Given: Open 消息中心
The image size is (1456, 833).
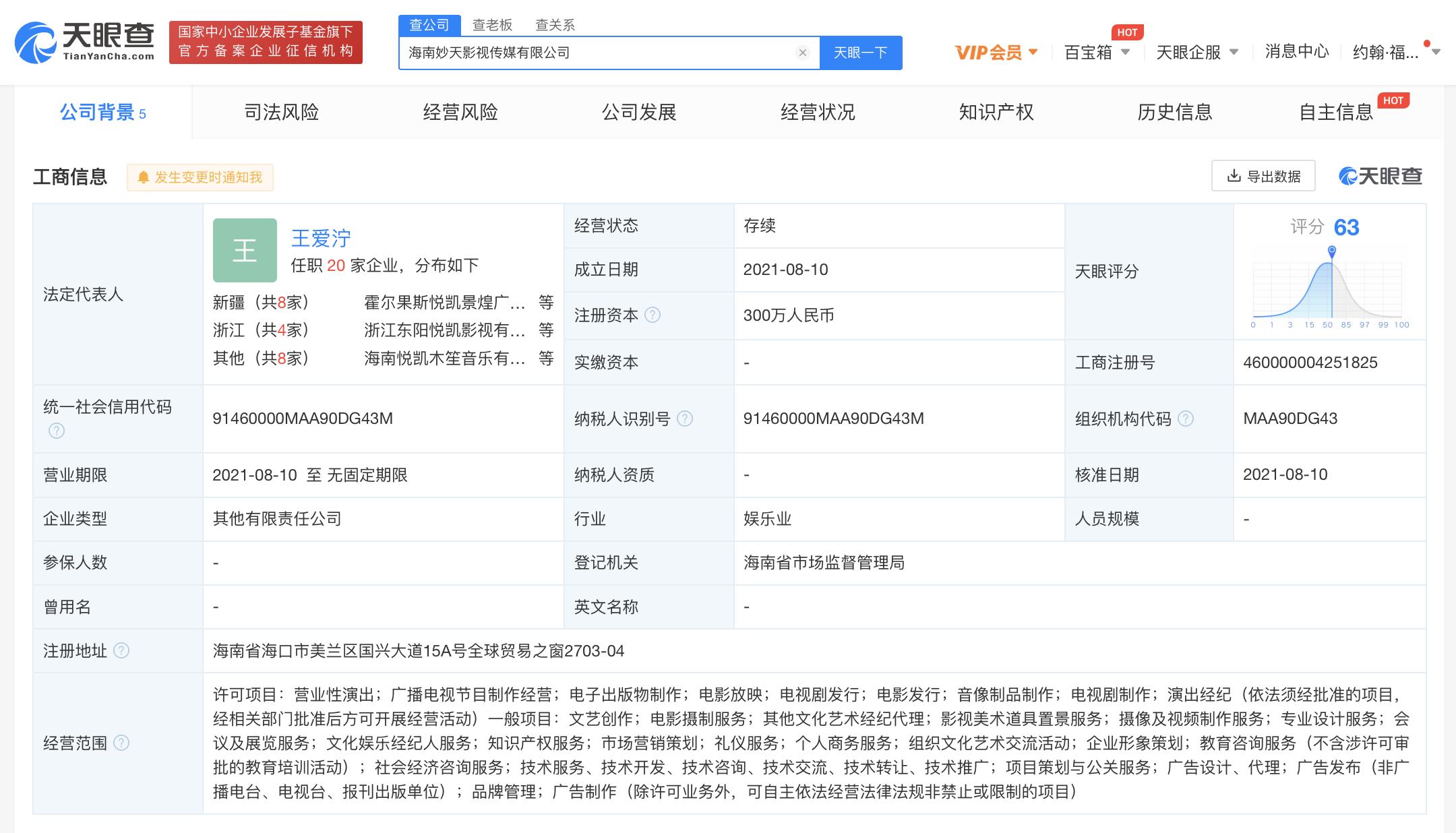Looking at the screenshot, I should point(1296,51).
